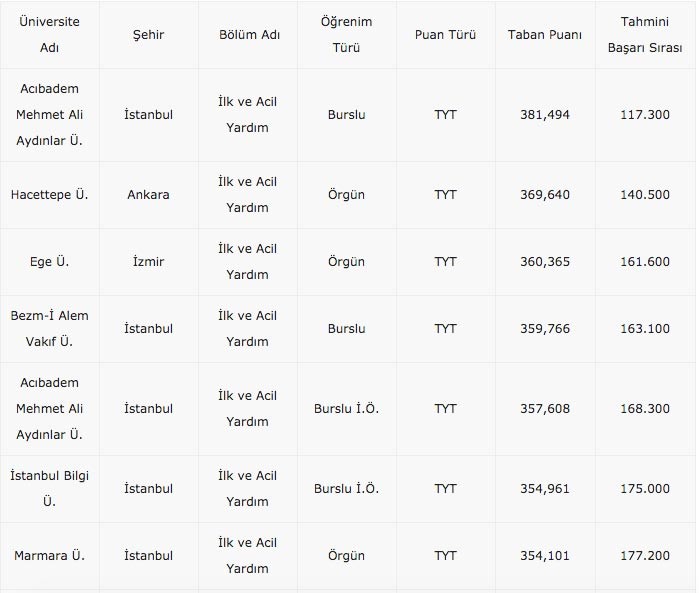
Task: Click the Öğrenim Türü column header
Action: pyautogui.click(x=346, y=34)
